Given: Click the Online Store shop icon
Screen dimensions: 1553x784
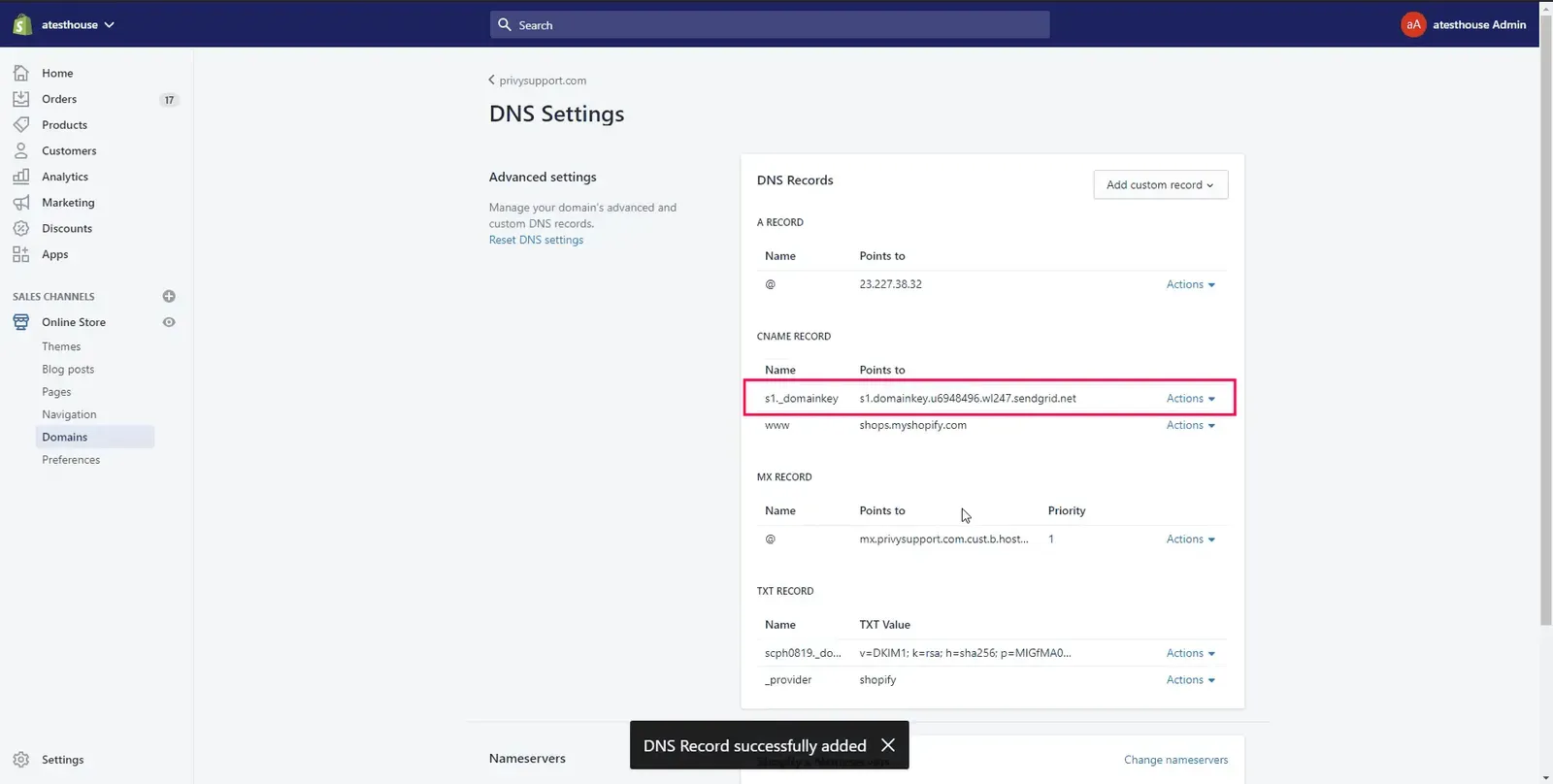Looking at the screenshot, I should tap(21, 322).
